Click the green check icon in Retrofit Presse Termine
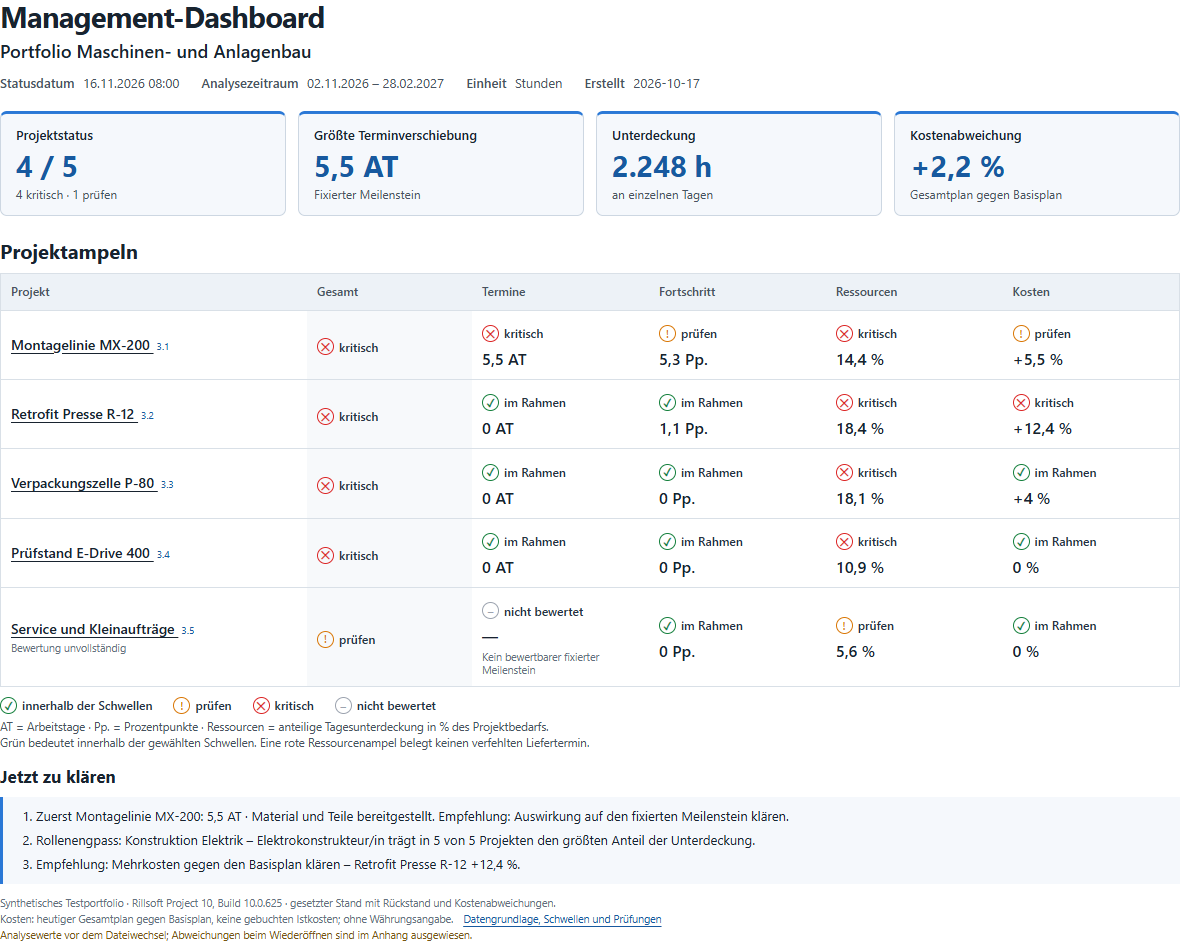The height and width of the screenshot is (943, 1180). click(x=490, y=403)
